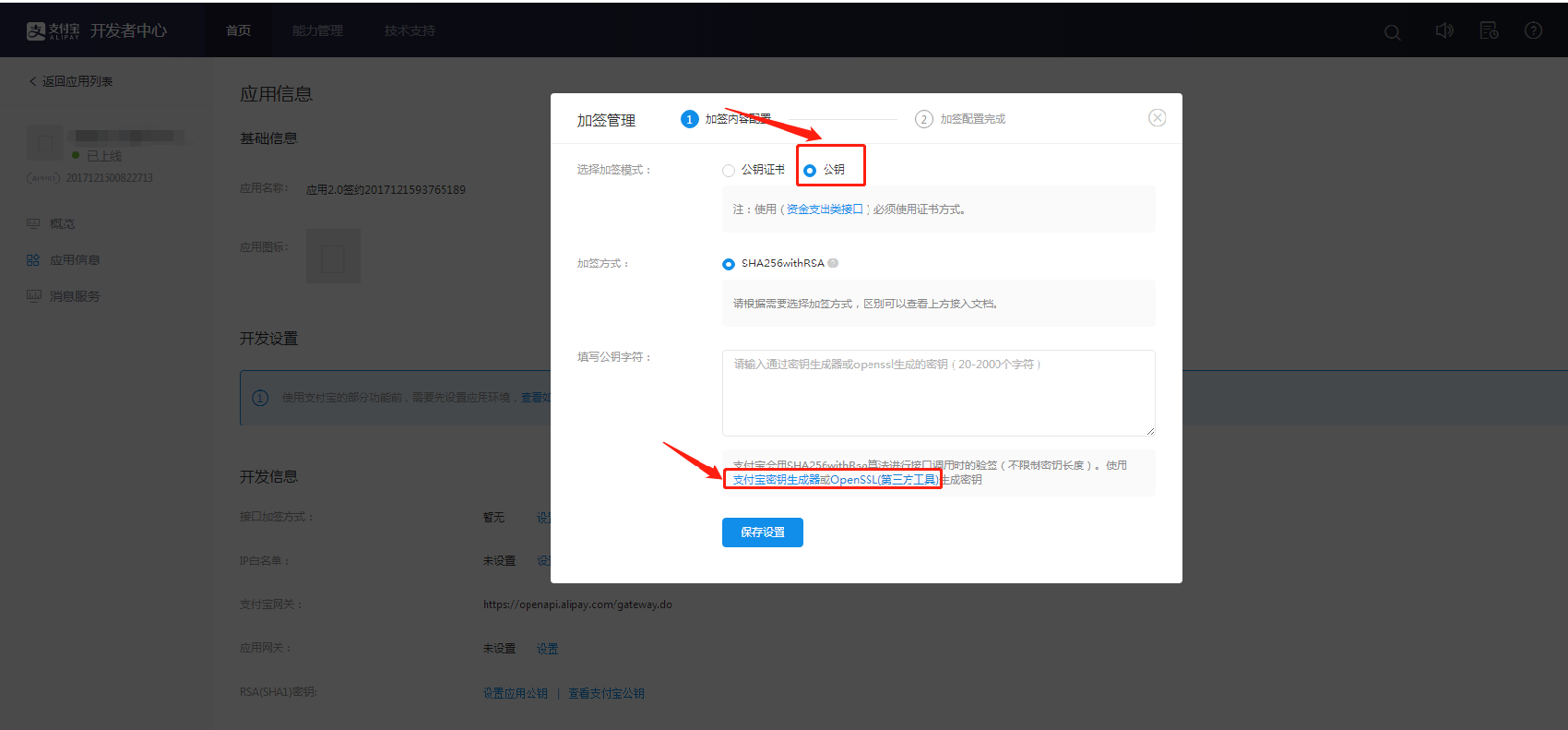
Task: Open 应用信息 in the sidebar
Action: point(75,260)
